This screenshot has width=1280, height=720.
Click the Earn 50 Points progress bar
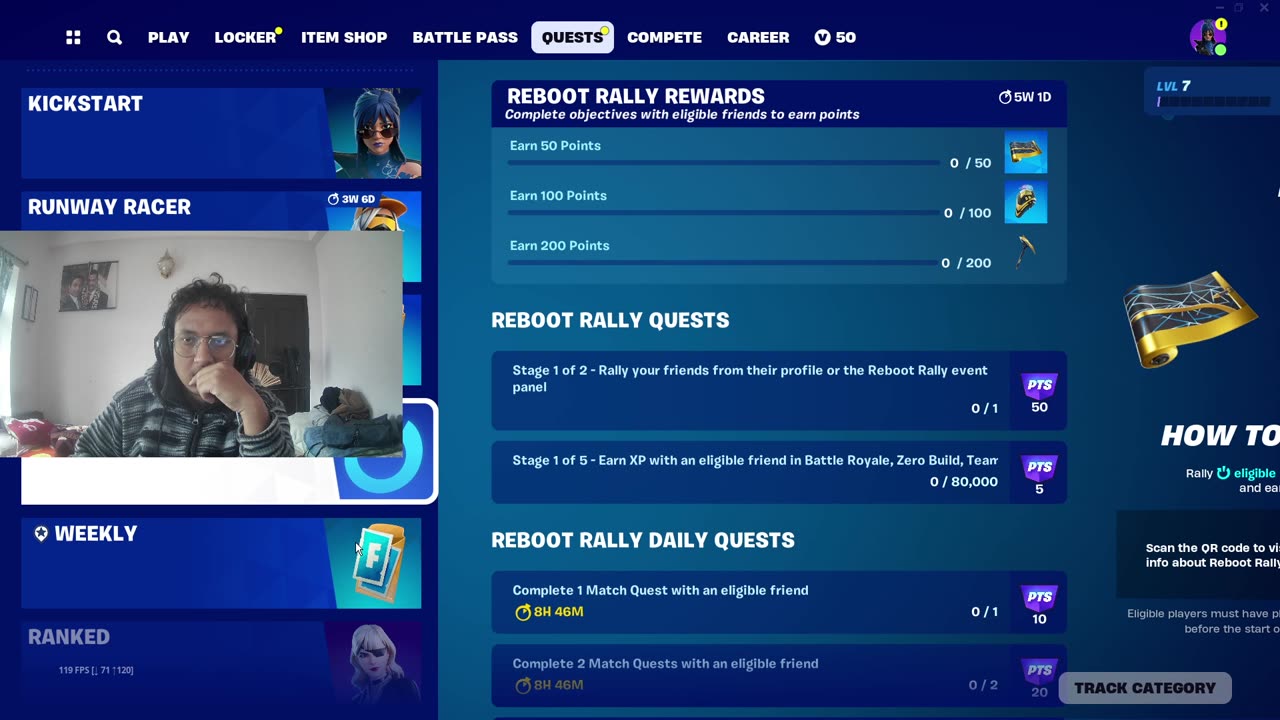[723, 163]
